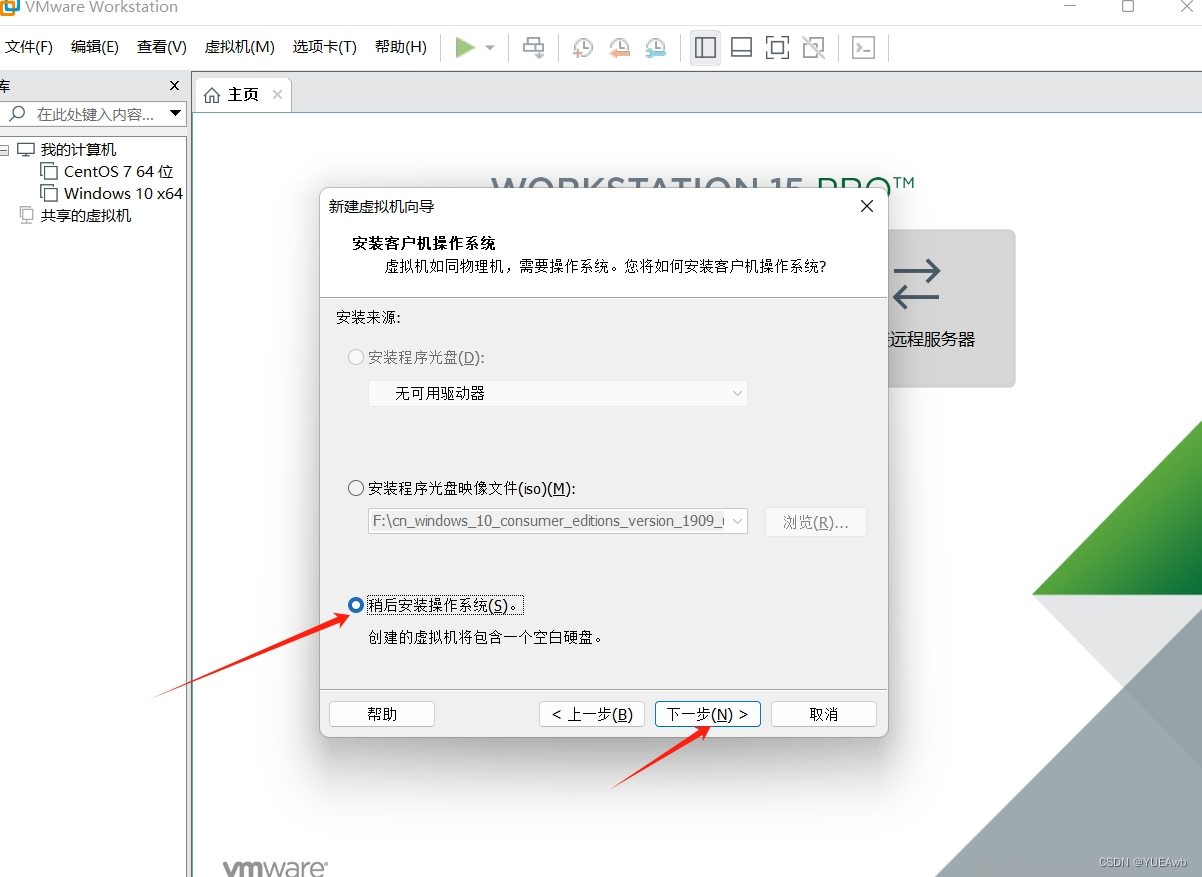The width and height of the screenshot is (1202, 877).
Task: Click the green power-on play icon
Action: point(465,47)
